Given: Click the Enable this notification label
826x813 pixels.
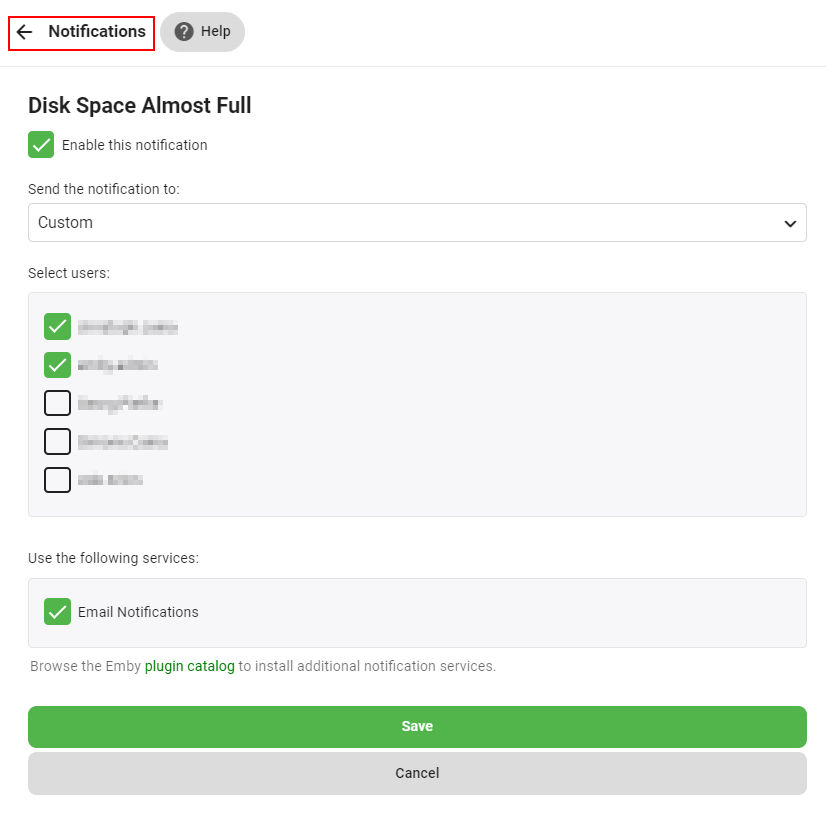Looking at the screenshot, I should point(135,145).
